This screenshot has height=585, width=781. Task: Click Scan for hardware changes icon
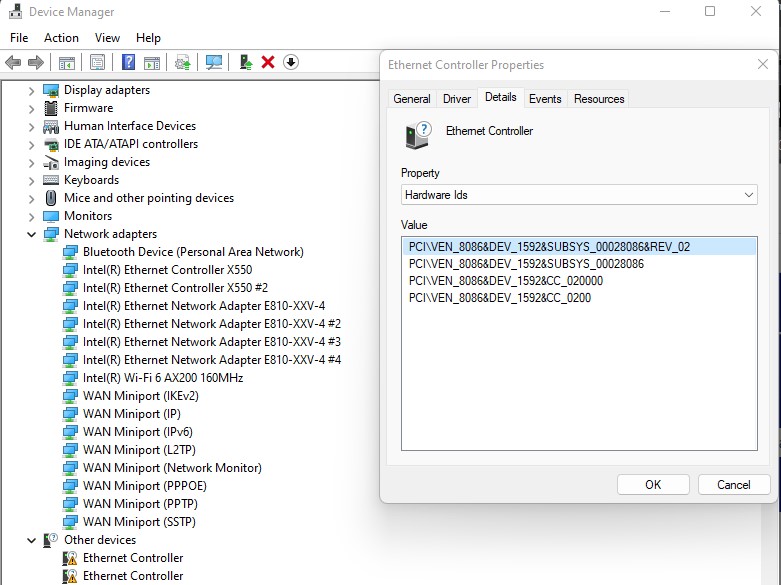pyautogui.click(x=214, y=62)
